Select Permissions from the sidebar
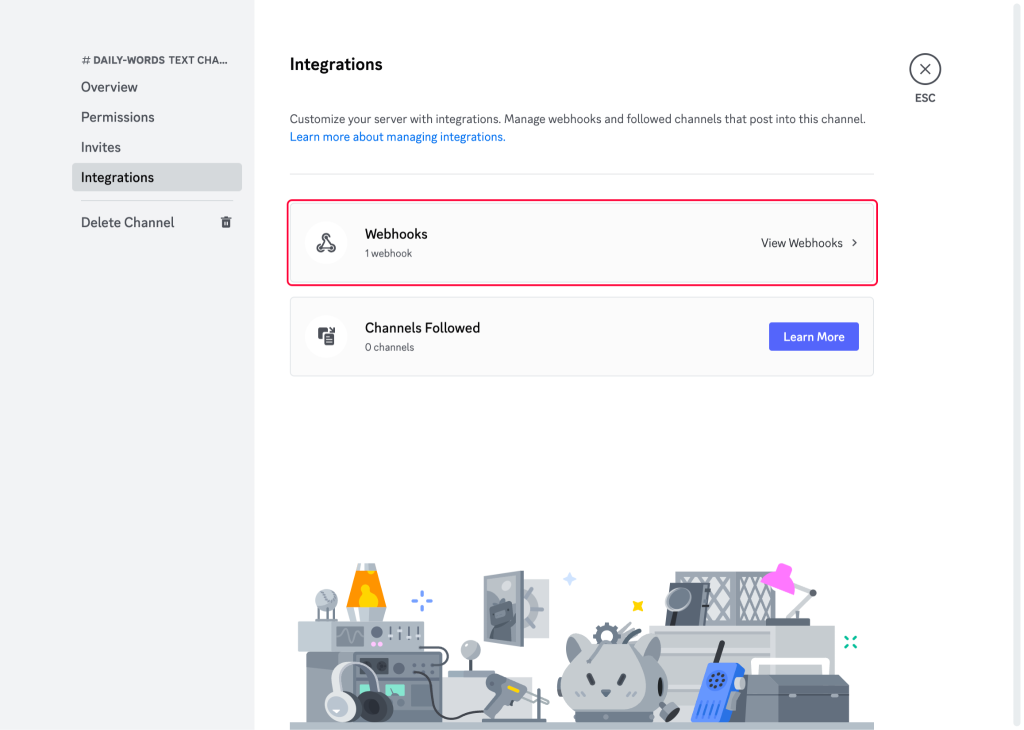Screen dimensions: 1024x730 pos(117,117)
